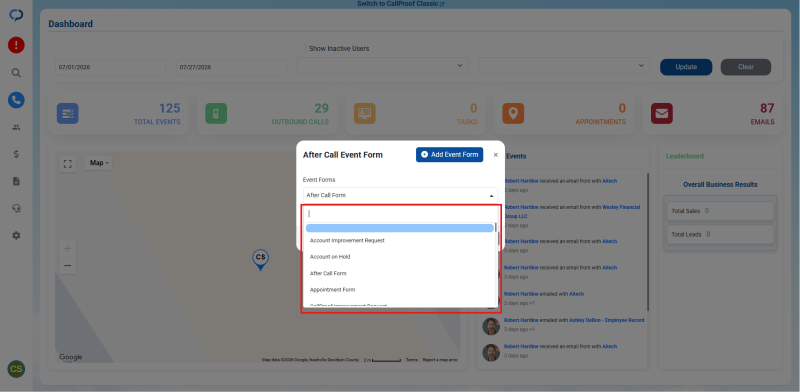The height and width of the screenshot is (392, 800).
Task: Expand the Map type dropdown
Action: point(98,163)
